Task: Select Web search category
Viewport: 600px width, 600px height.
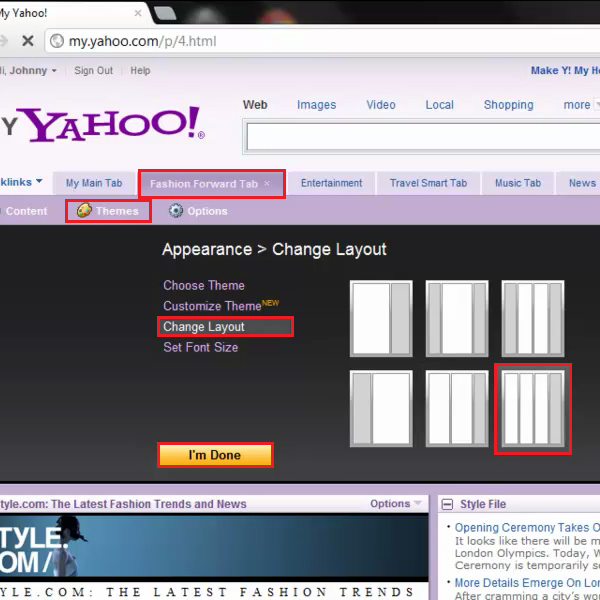Action: (x=255, y=105)
